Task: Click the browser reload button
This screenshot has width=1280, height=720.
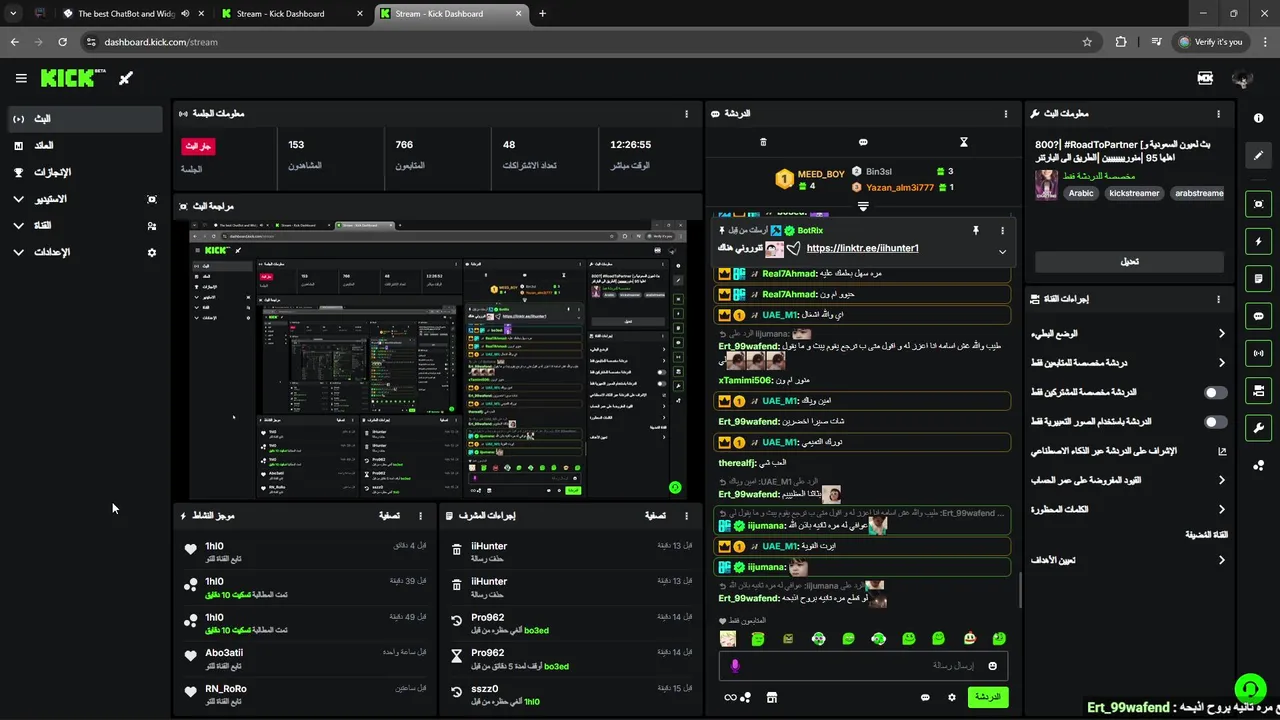Action: pyautogui.click(x=62, y=42)
